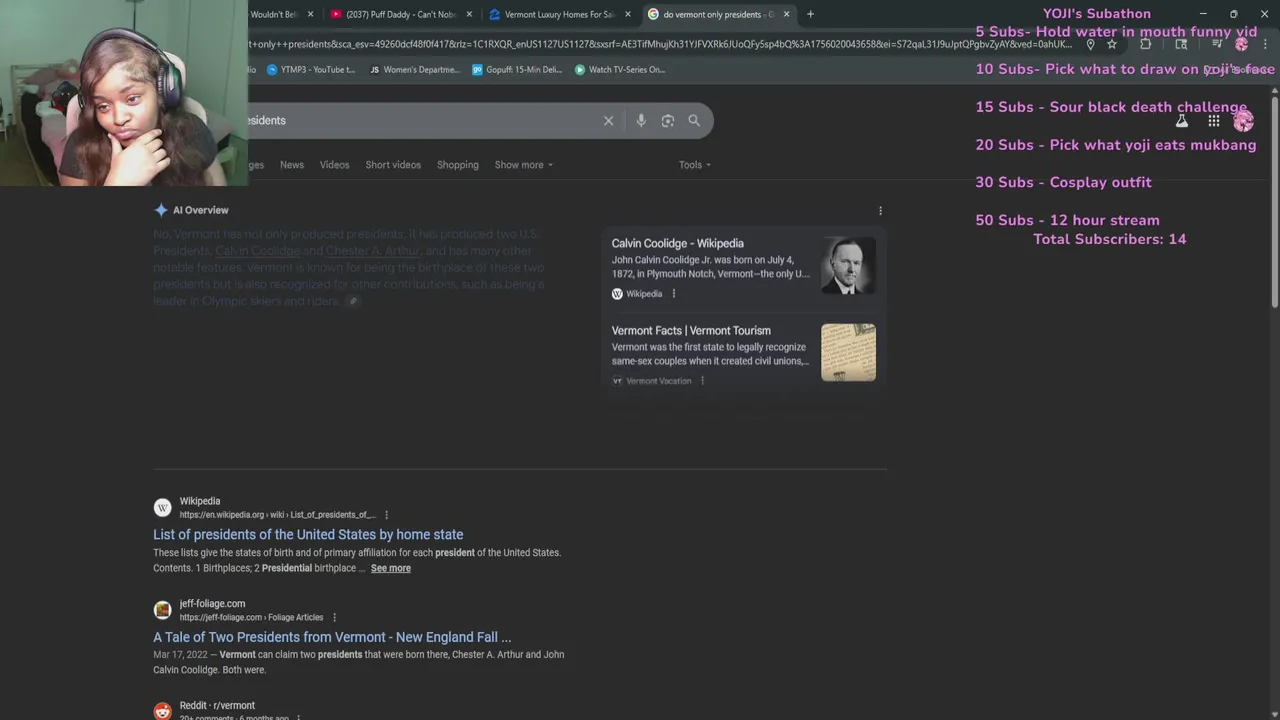Select the Videos search filter
This screenshot has height=720, width=1280.
click(334, 165)
